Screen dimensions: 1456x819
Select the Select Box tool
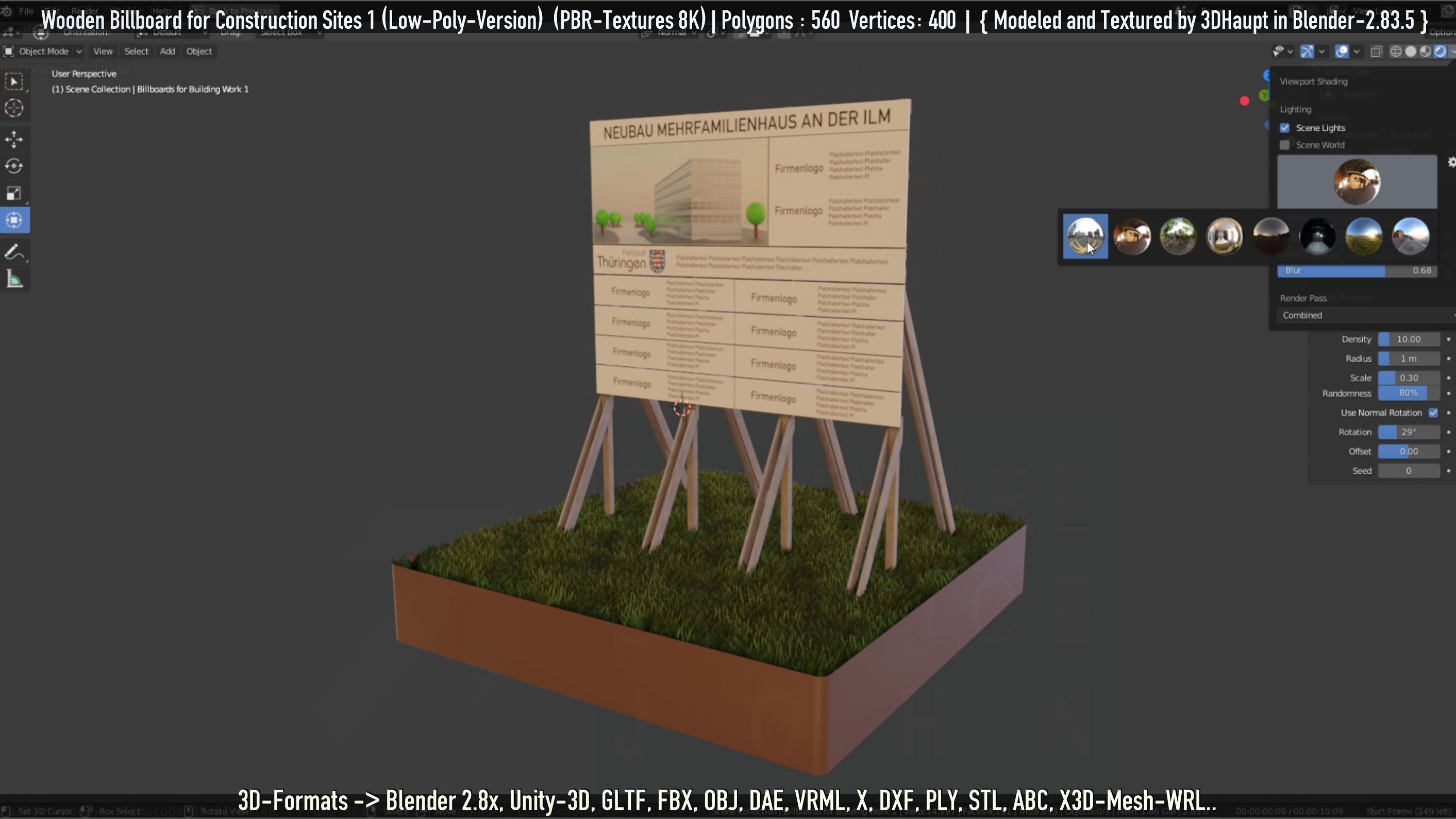click(x=14, y=82)
